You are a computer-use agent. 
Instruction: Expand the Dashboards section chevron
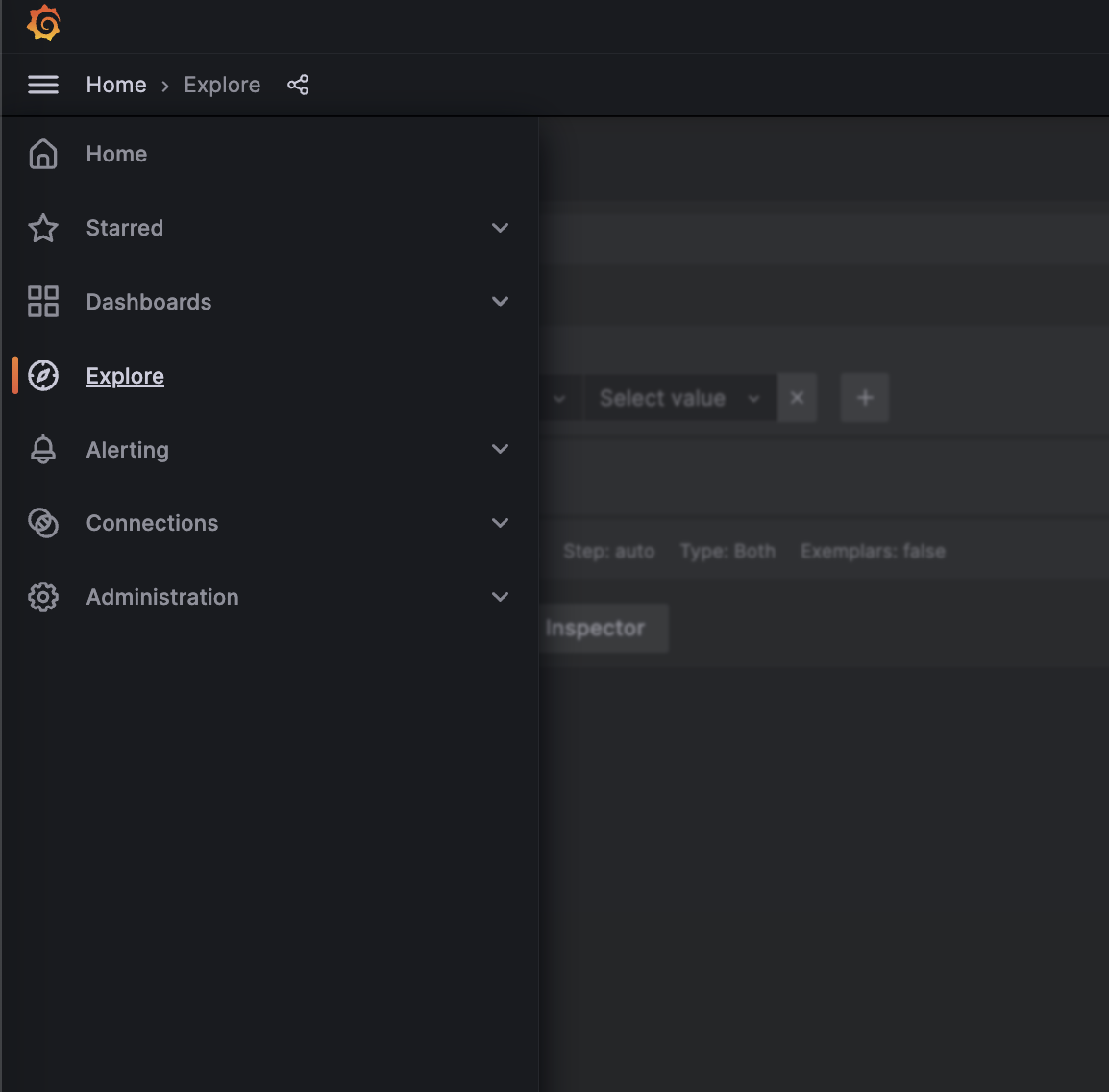tap(500, 302)
